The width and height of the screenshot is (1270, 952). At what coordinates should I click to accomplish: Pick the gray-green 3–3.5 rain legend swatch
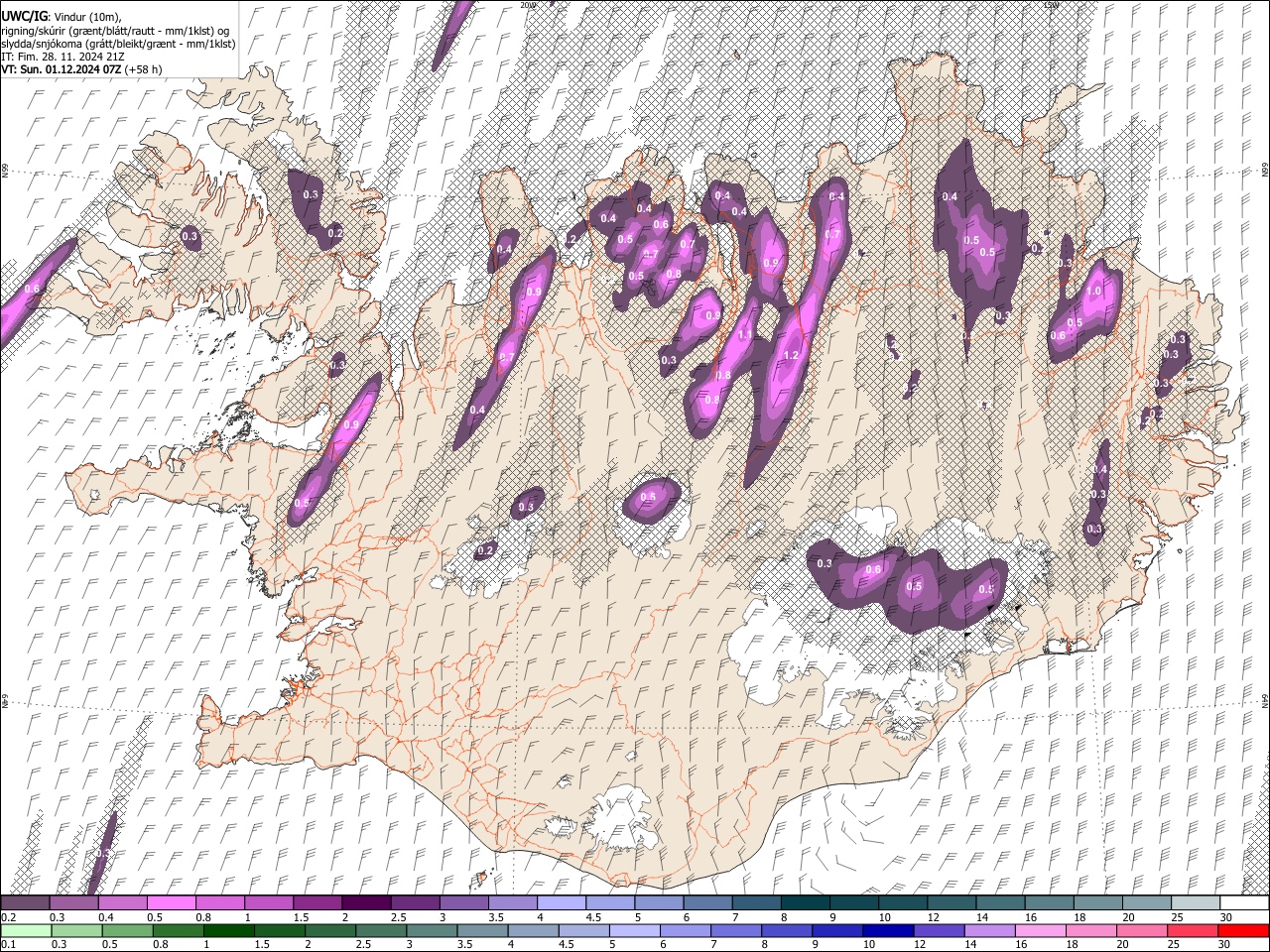432,931
